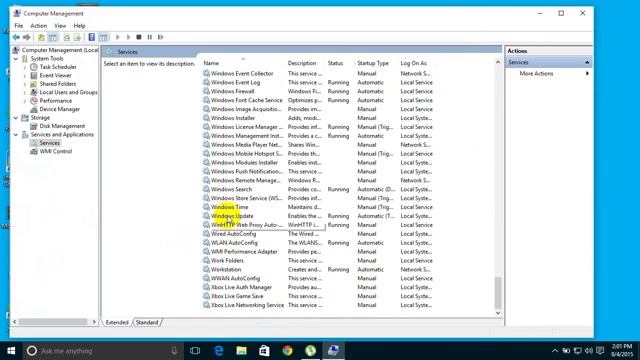The height and width of the screenshot is (360, 640).
Task: Click the Ask me anything search box
Action: 102,351
